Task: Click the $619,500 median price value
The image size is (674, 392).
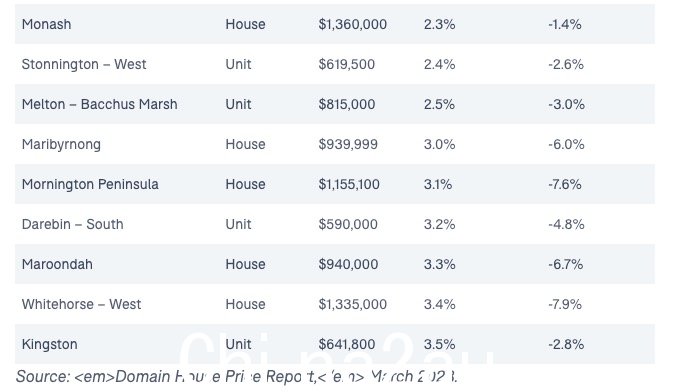Action: pyautogui.click(x=346, y=64)
